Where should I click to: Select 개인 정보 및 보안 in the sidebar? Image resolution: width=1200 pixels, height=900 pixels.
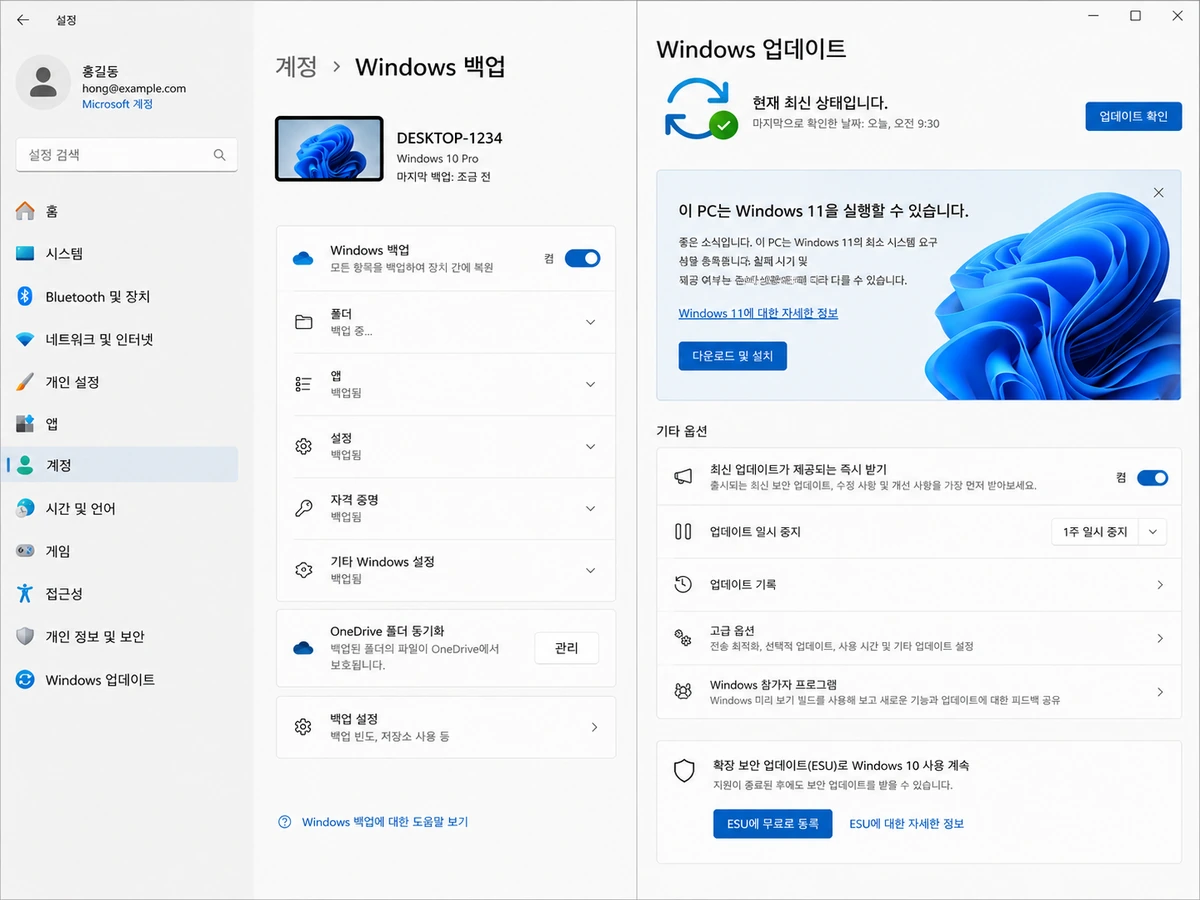click(120, 637)
